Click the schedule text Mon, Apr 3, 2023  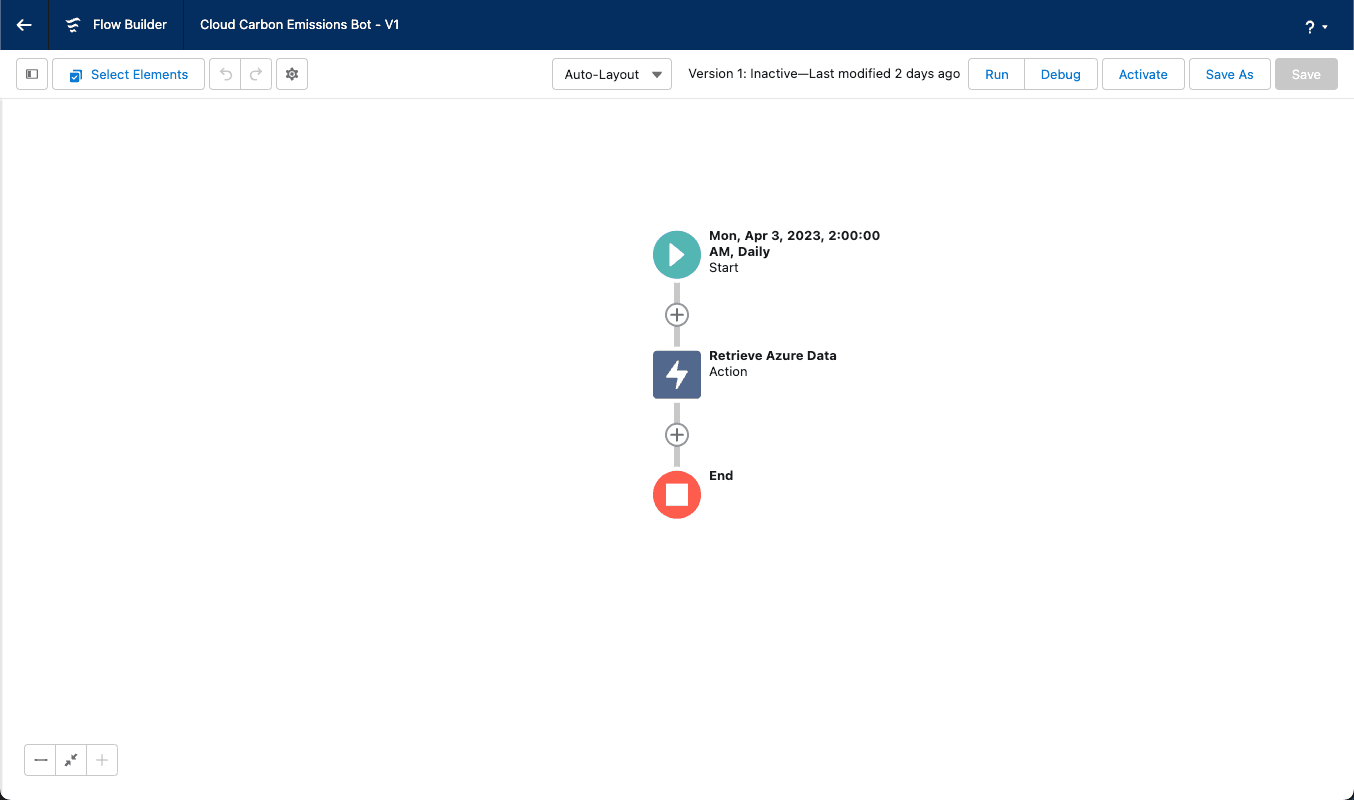(x=794, y=243)
